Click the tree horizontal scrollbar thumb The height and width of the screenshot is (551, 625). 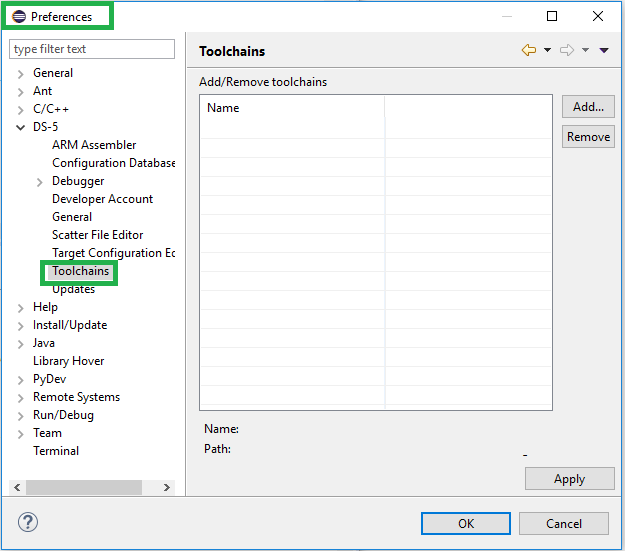[x=84, y=487]
